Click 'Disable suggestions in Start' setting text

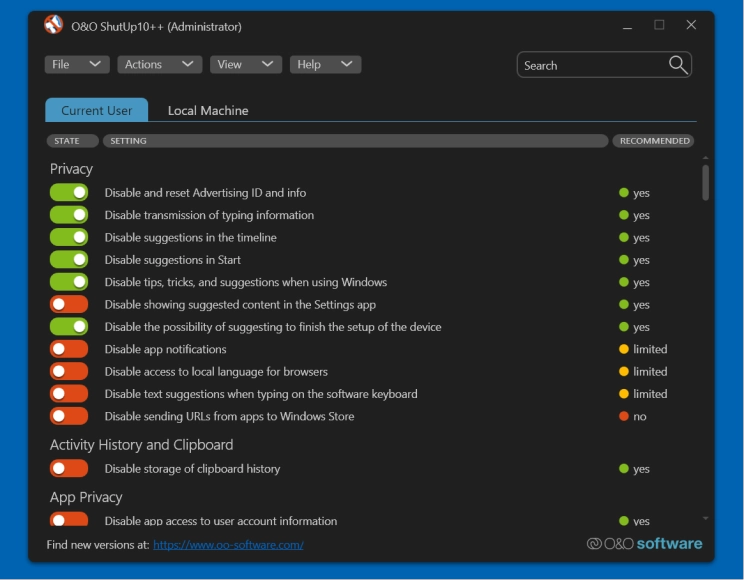173,260
